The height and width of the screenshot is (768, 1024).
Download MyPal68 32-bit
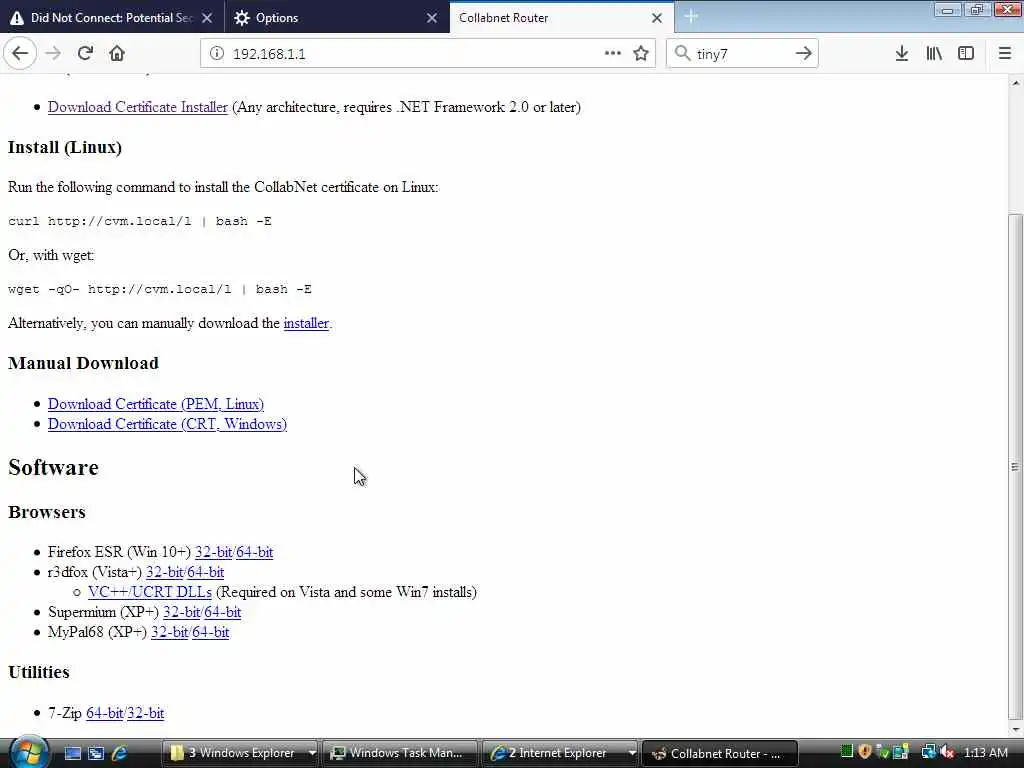coord(170,633)
